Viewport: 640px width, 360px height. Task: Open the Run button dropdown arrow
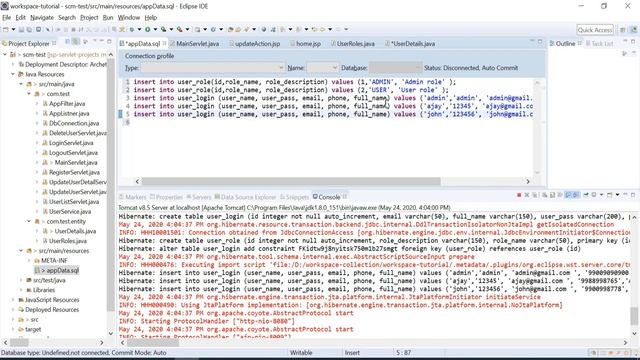155,29
